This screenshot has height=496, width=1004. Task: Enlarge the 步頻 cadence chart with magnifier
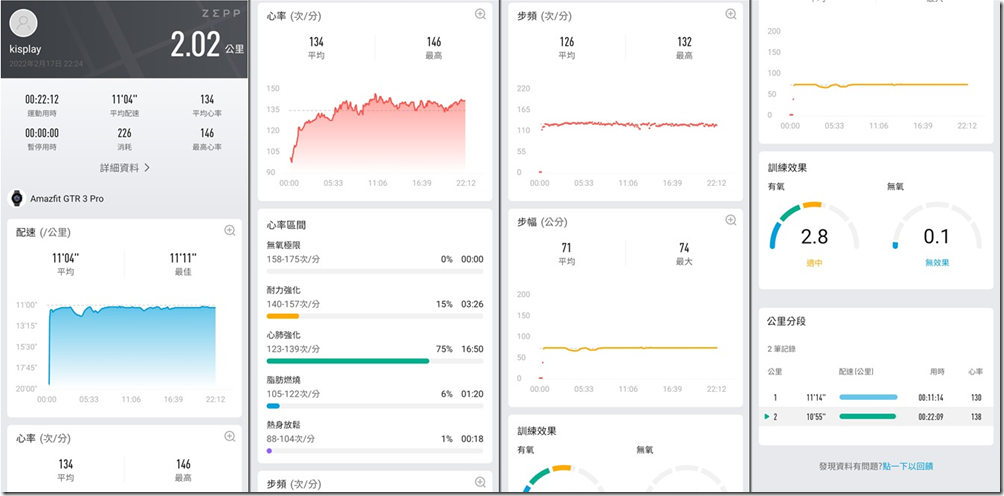click(x=731, y=15)
